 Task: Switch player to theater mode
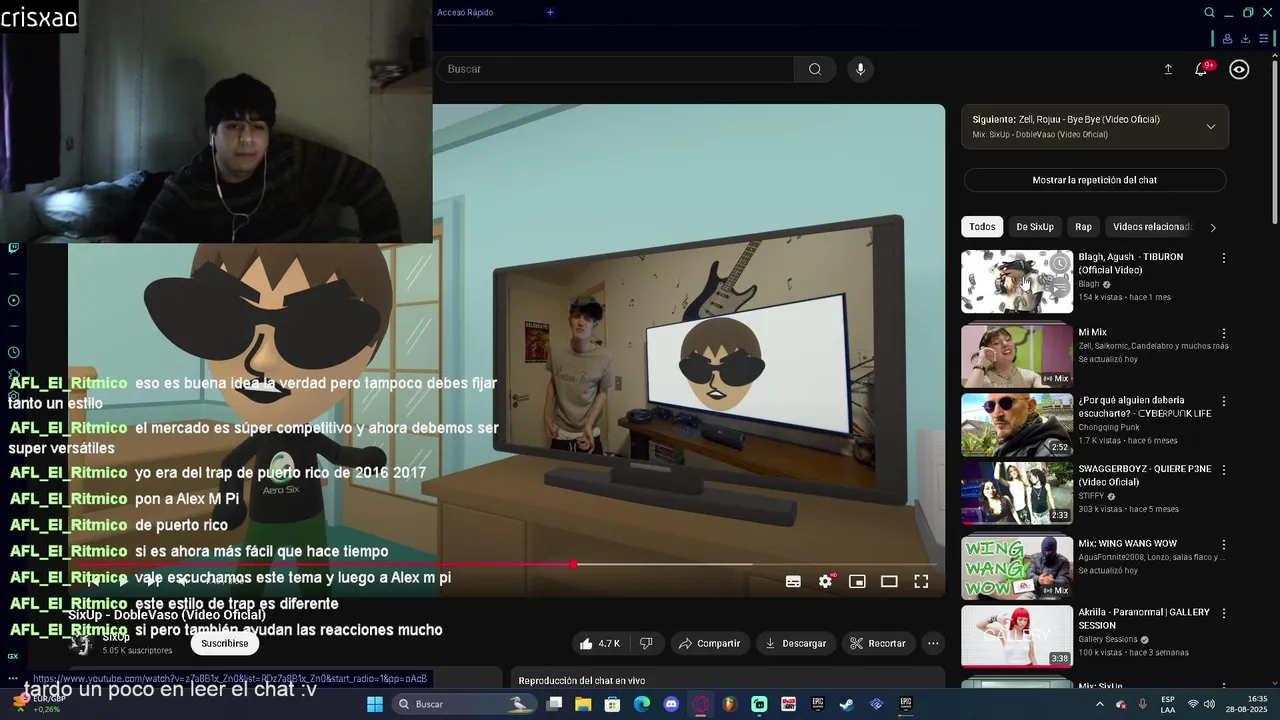pyautogui.click(x=889, y=581)
